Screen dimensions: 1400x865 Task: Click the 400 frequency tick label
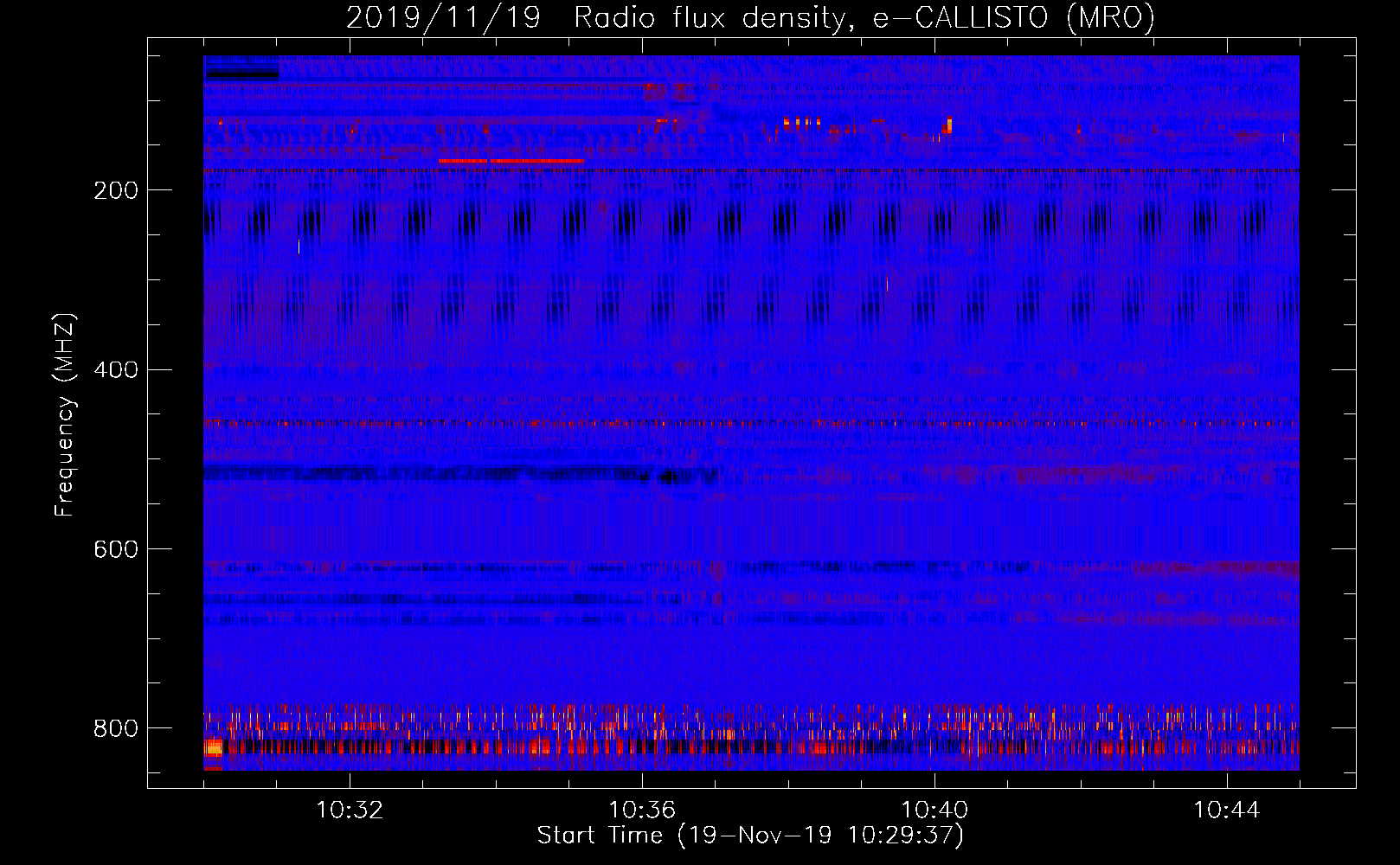tap(116, 370)
